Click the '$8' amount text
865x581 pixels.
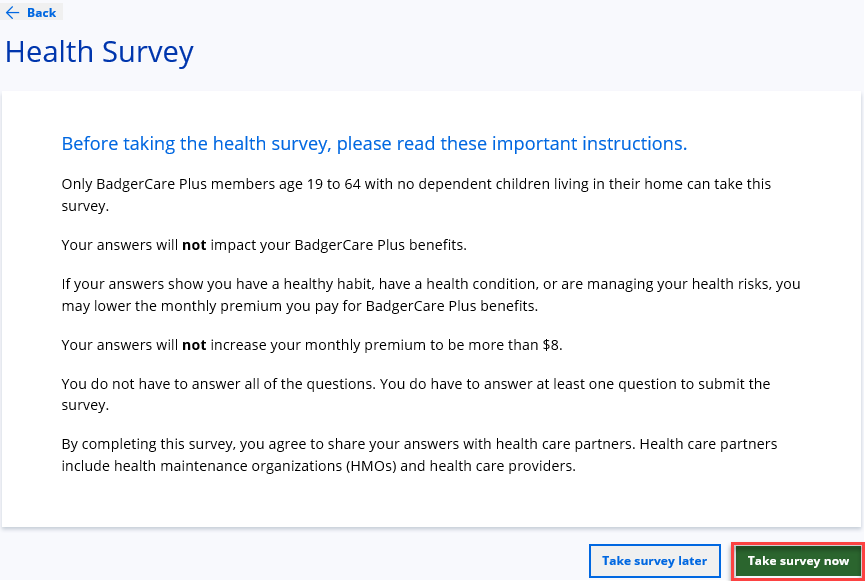(554, 345)
